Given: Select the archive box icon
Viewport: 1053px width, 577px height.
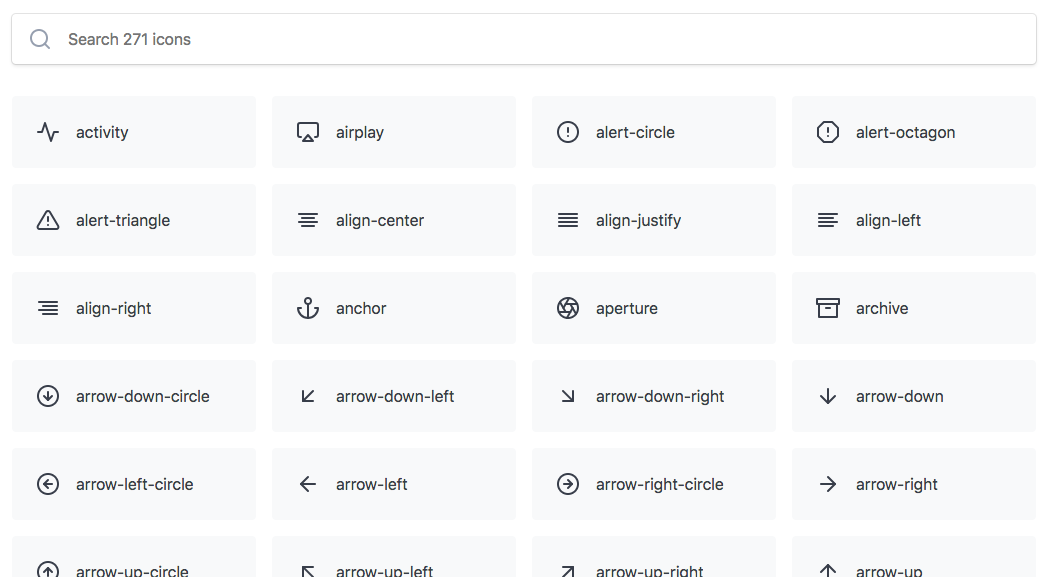Looking at the screenshot, I should click(827, 308).
